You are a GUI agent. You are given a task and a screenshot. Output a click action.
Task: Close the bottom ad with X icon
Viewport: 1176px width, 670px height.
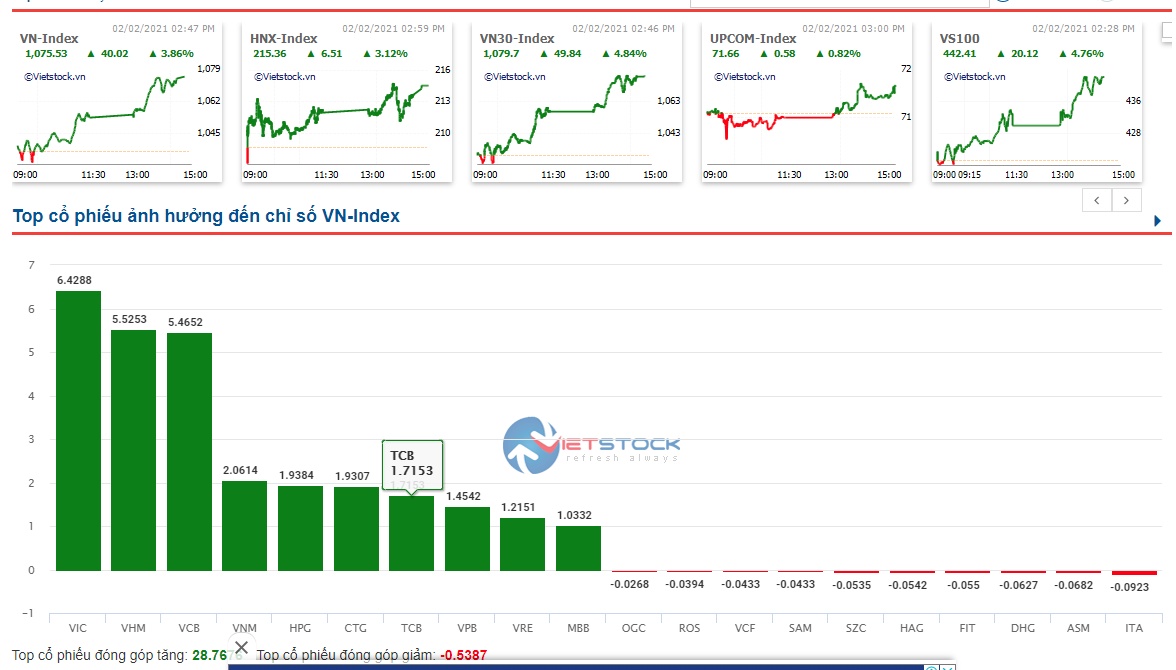[241, 647]
